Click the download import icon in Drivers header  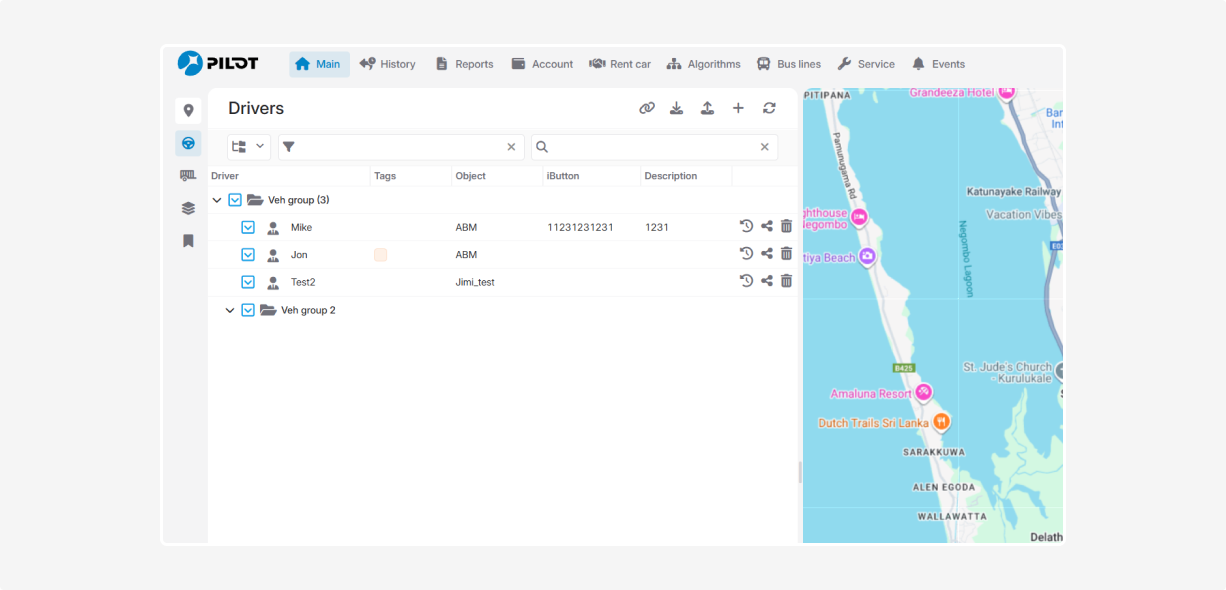pos(677,108)
